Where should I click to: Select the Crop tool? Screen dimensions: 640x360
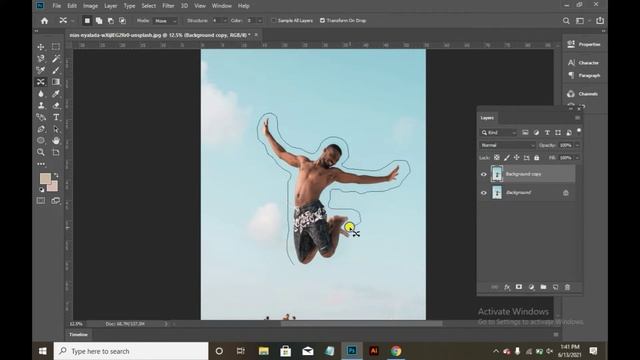(x=56, y=152)
